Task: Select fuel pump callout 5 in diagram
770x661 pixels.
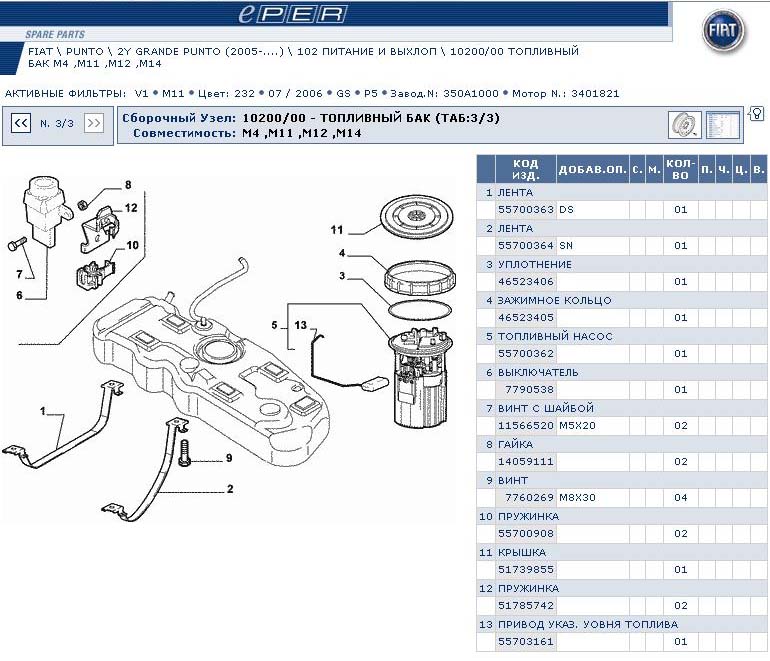Action: pyautogui.click(x=273, y=325)
